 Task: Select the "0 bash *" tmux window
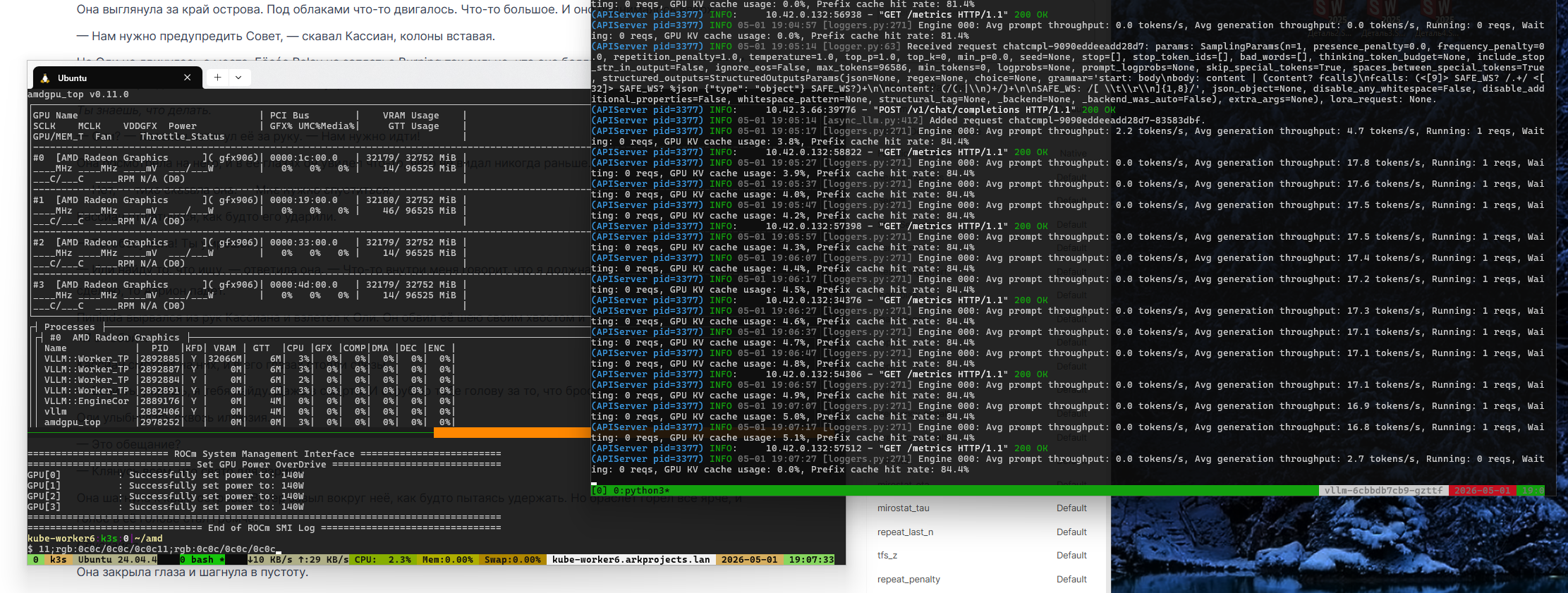pos(202,560)
